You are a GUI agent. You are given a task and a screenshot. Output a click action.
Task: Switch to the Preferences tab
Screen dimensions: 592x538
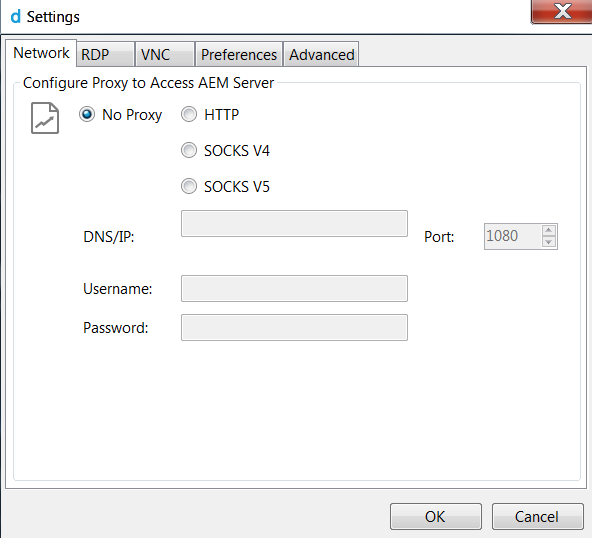[239, 55]
